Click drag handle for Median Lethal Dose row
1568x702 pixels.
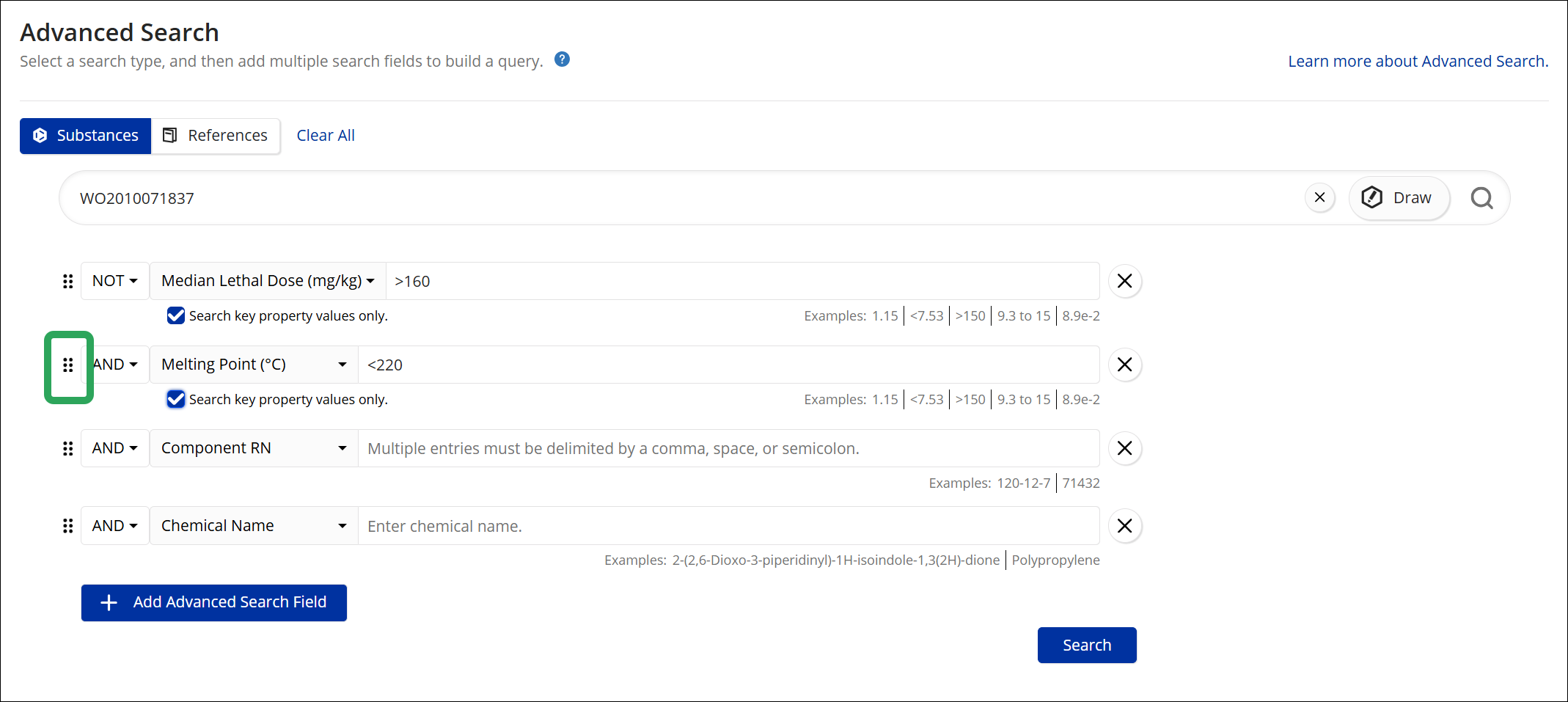click(x=68, y=281)
